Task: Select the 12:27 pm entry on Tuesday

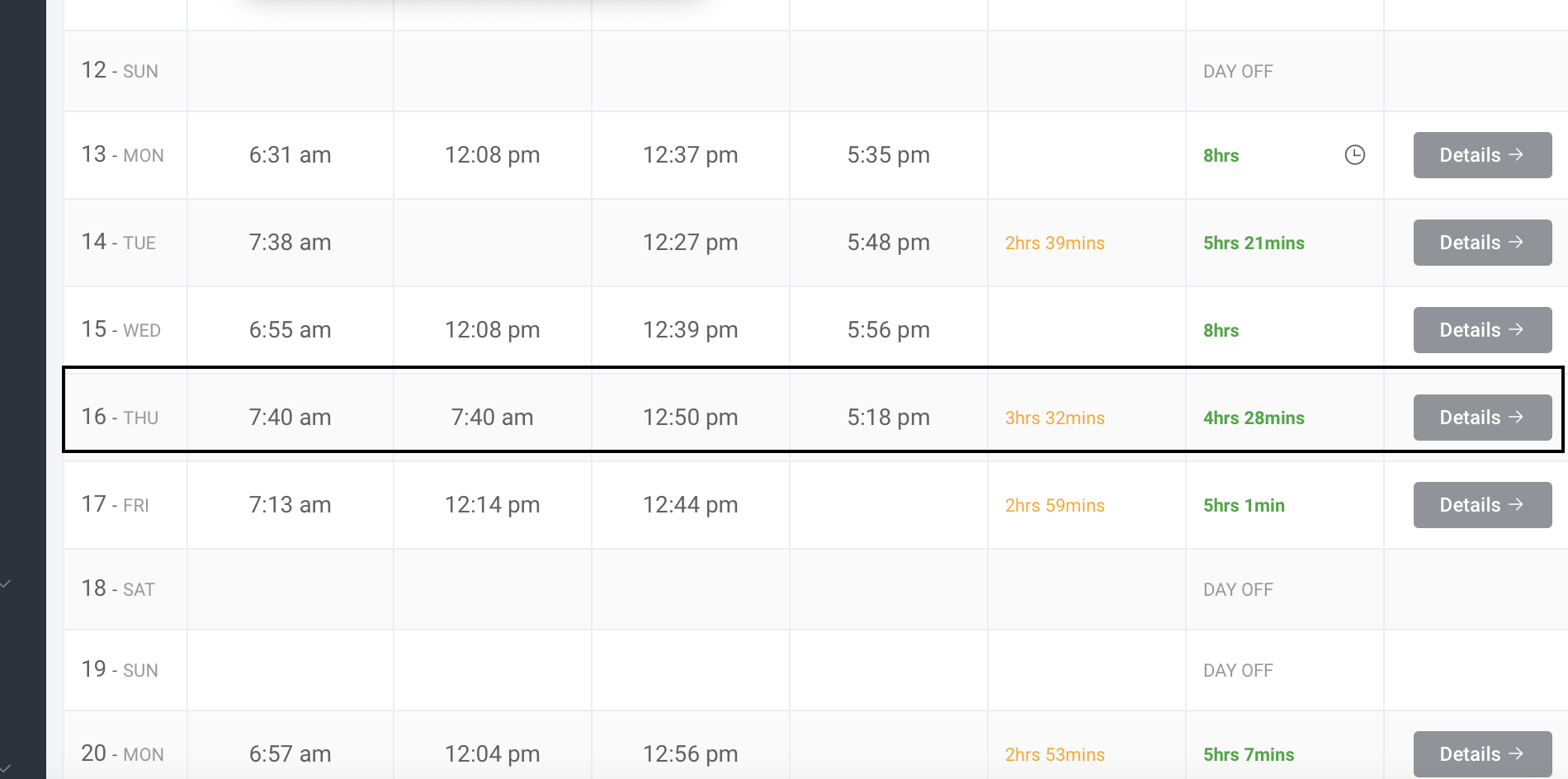Action: 690,243
